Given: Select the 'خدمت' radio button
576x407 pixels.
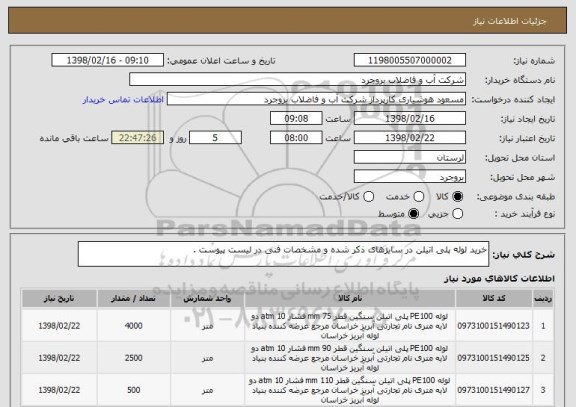Looking at the screenshot, I should 419,197.
